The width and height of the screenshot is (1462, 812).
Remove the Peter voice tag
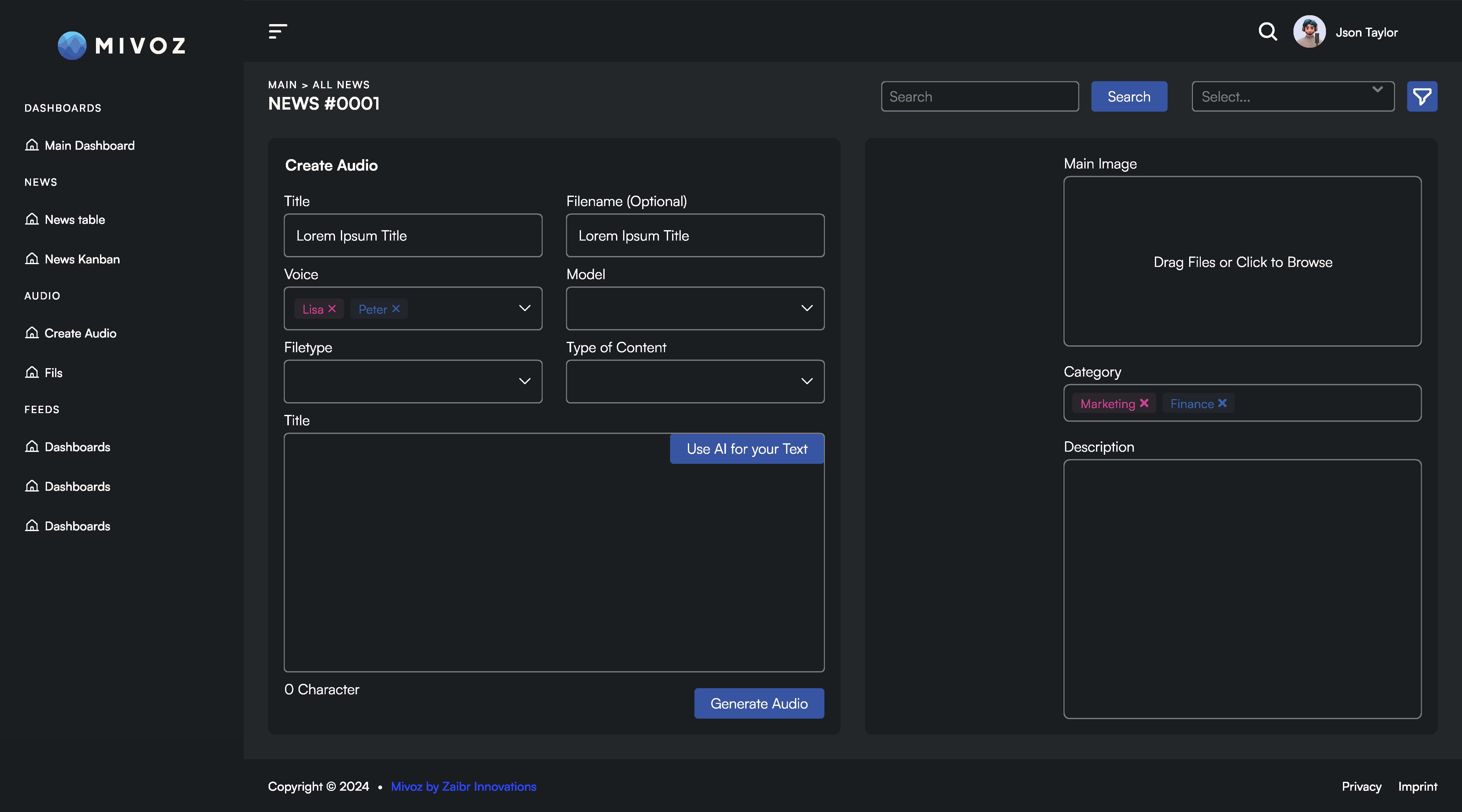point(396,309)
